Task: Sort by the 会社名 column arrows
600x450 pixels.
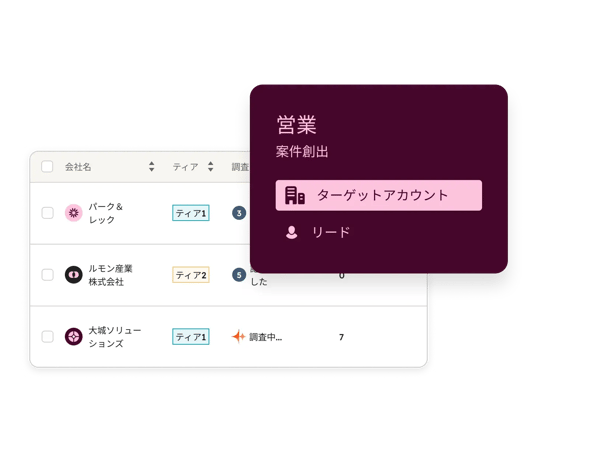Action: 152,166
